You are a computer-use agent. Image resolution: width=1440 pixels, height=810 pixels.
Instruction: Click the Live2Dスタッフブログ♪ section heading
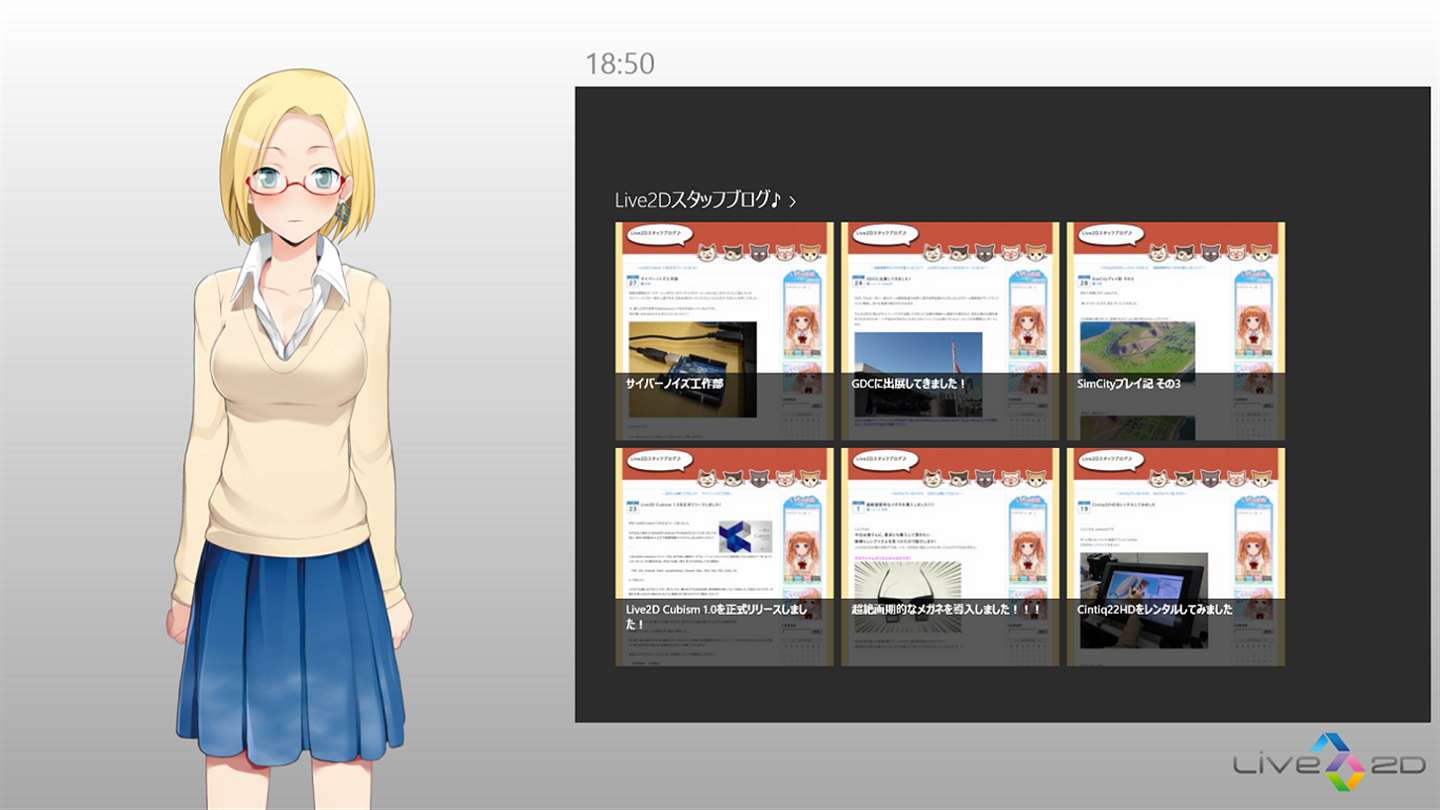697,200
